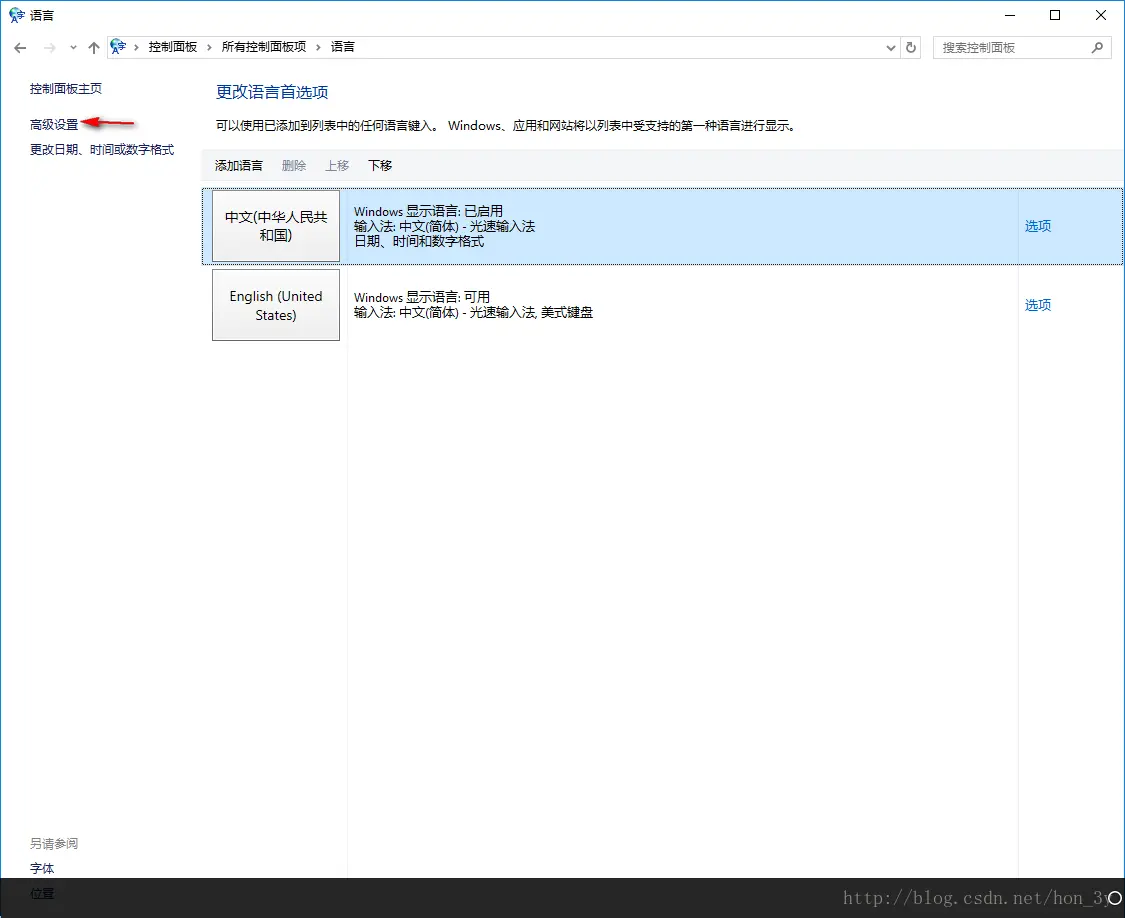Click the refresh icon in address bar

click(x=908, y=47)
